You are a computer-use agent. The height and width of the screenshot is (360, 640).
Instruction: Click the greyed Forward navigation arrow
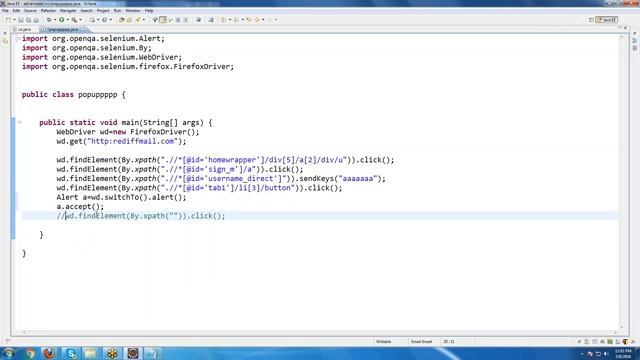[270, 20]
